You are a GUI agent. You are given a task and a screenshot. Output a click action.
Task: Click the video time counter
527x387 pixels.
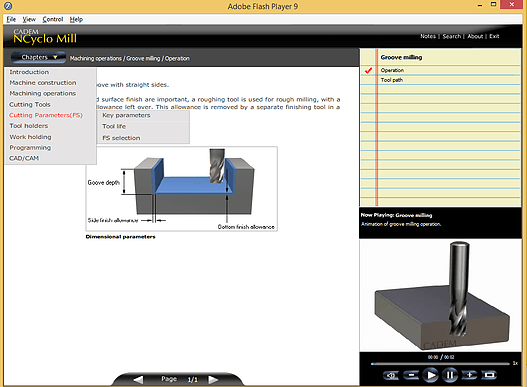tap(441, 357)
